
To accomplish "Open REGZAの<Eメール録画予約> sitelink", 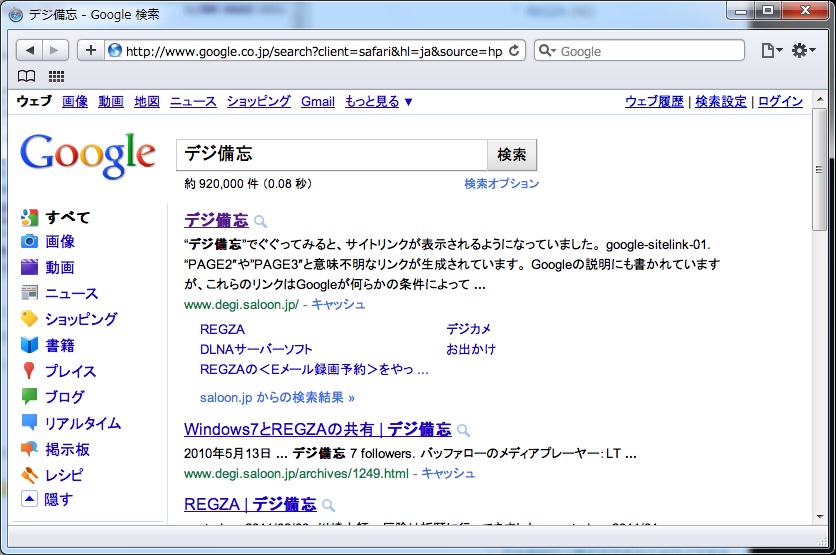I will (314, 369).
